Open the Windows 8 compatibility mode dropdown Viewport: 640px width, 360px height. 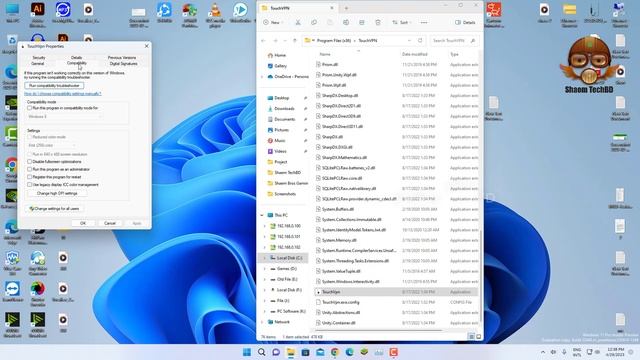[x=64, y=117]
